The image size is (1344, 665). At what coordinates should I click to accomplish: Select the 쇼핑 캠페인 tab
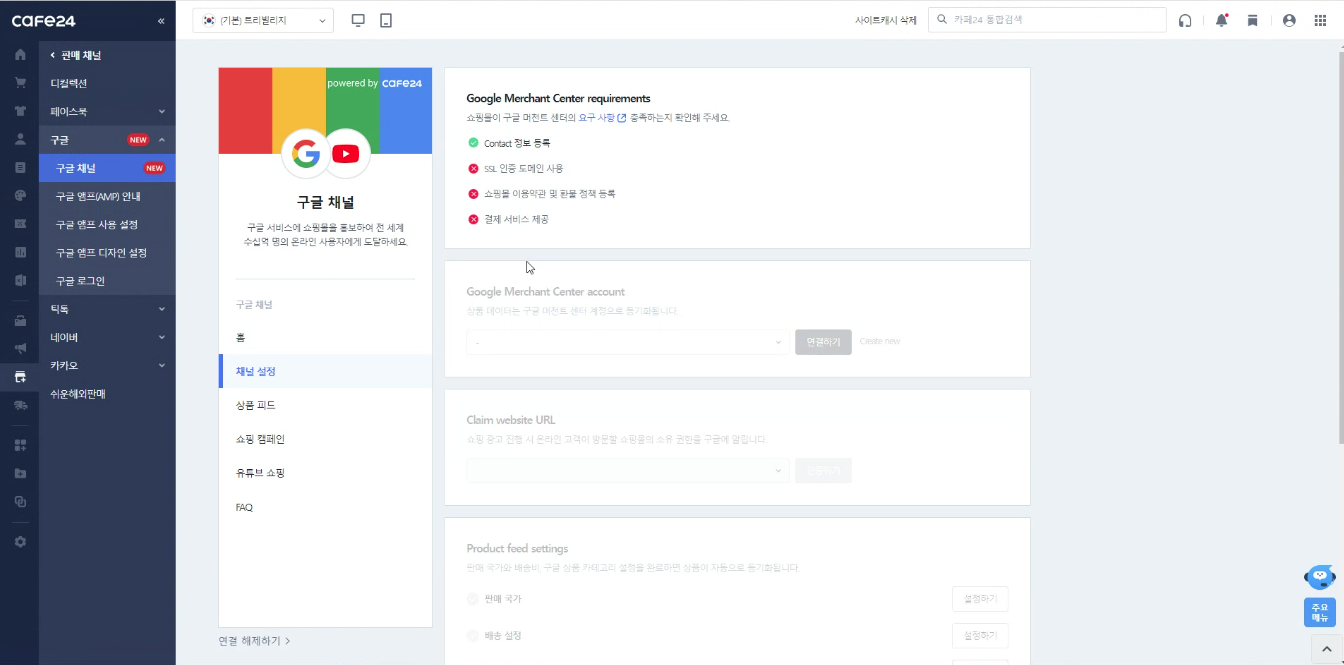tap(325, 439)
